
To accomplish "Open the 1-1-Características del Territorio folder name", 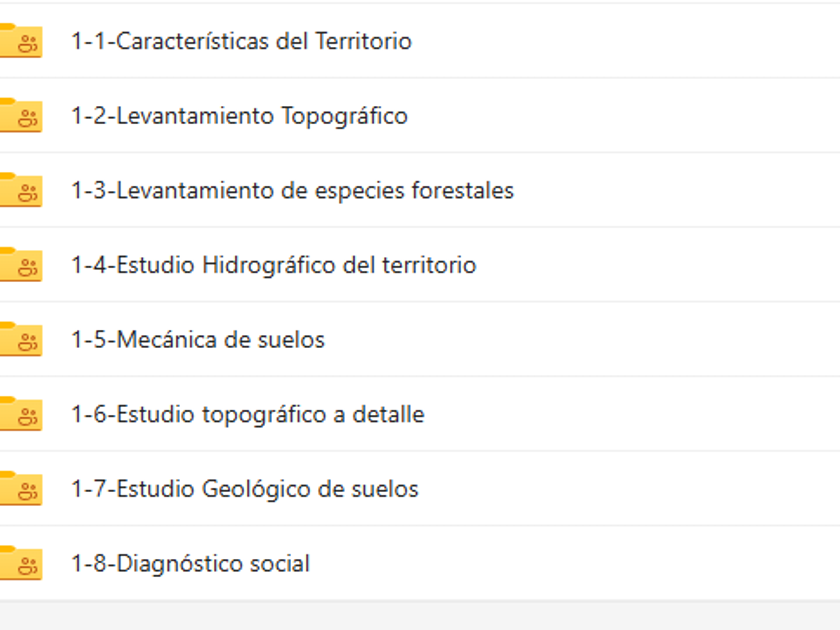I will coord(241,41).
